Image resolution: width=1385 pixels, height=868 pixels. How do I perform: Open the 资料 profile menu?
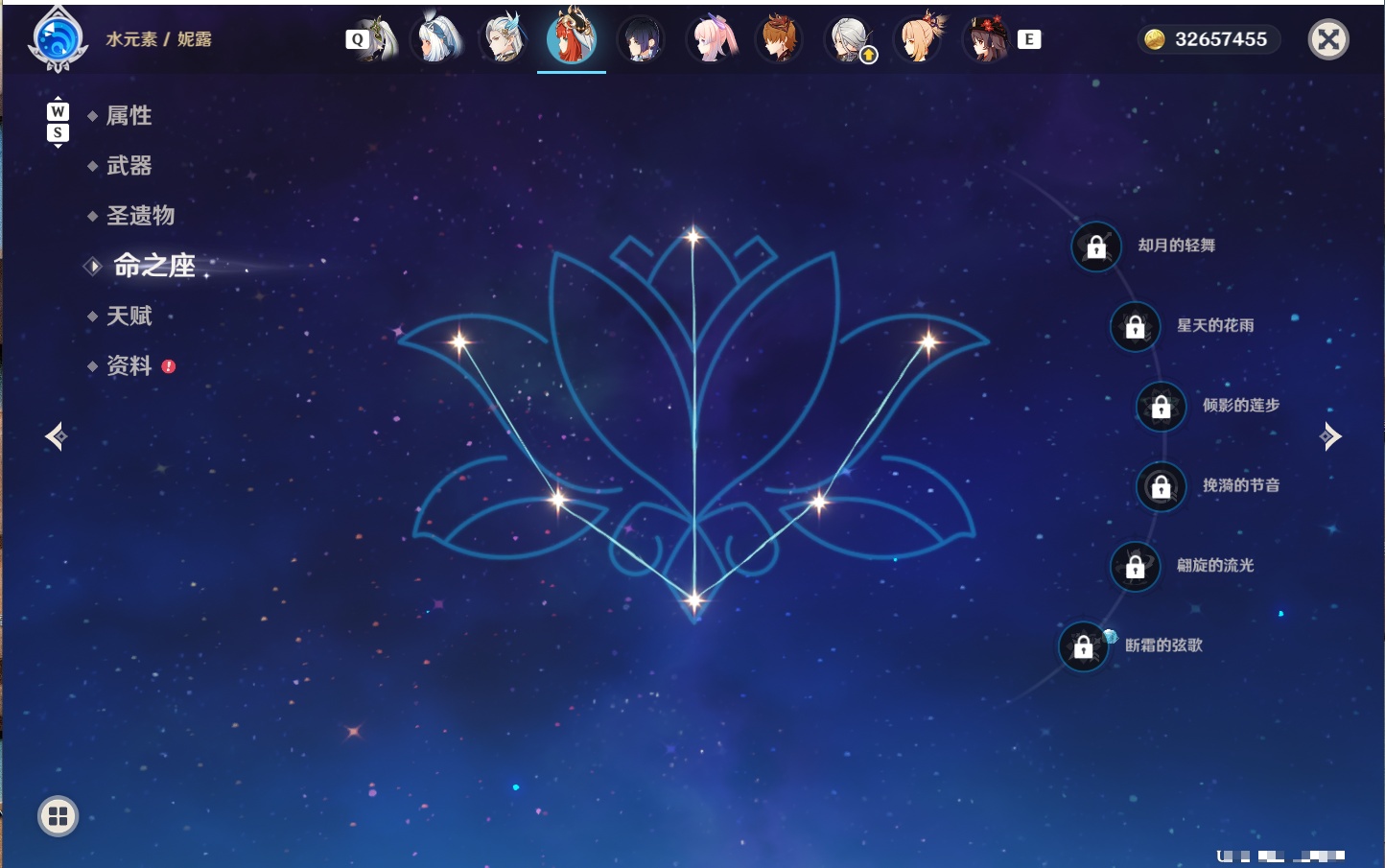tap(130, 365)
